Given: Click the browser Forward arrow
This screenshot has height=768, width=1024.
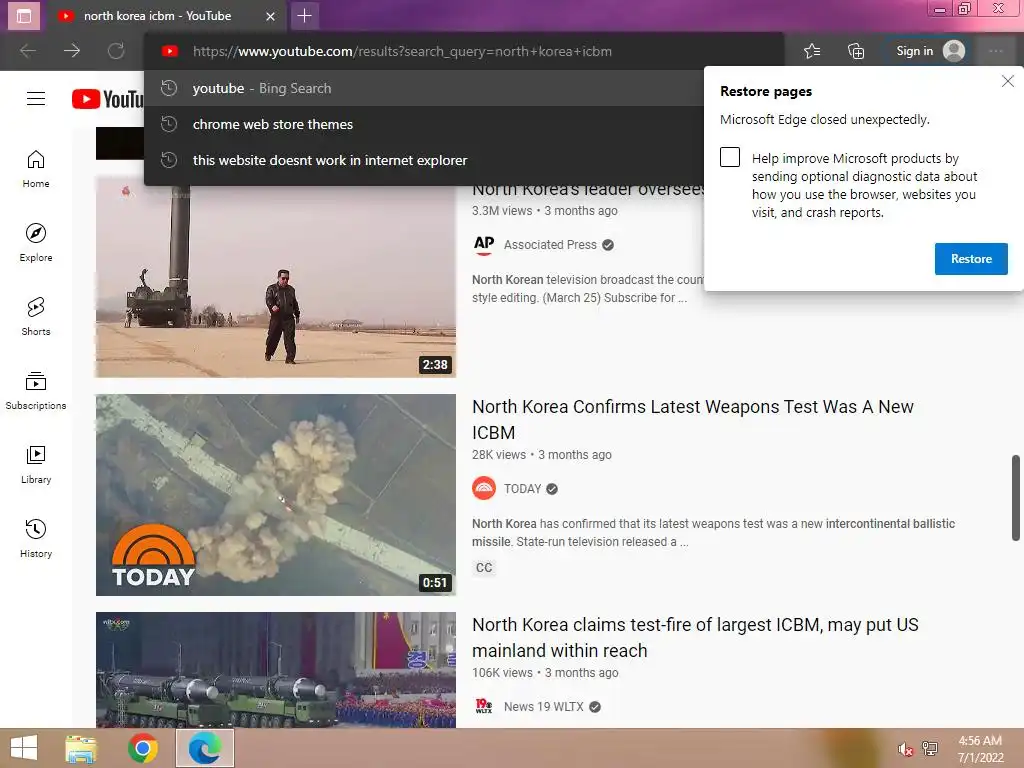Looking at the screenshot, I should [72, 51].
